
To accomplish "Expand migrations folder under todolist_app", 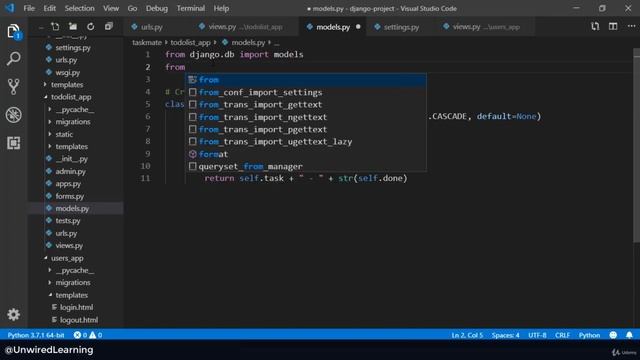I will [x=73, y=122].
